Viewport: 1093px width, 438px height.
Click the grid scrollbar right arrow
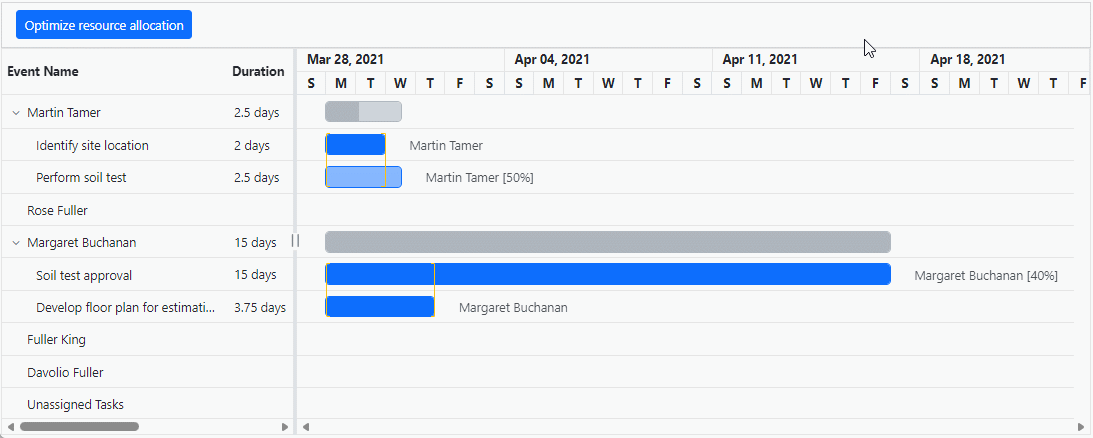tap(285, 427)
